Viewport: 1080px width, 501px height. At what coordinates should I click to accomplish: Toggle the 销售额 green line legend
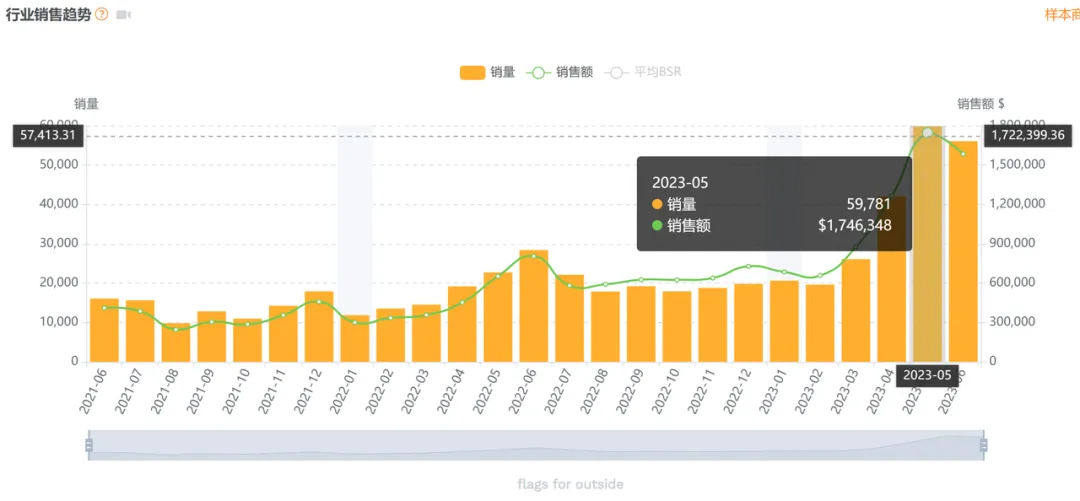pos(559,72)
